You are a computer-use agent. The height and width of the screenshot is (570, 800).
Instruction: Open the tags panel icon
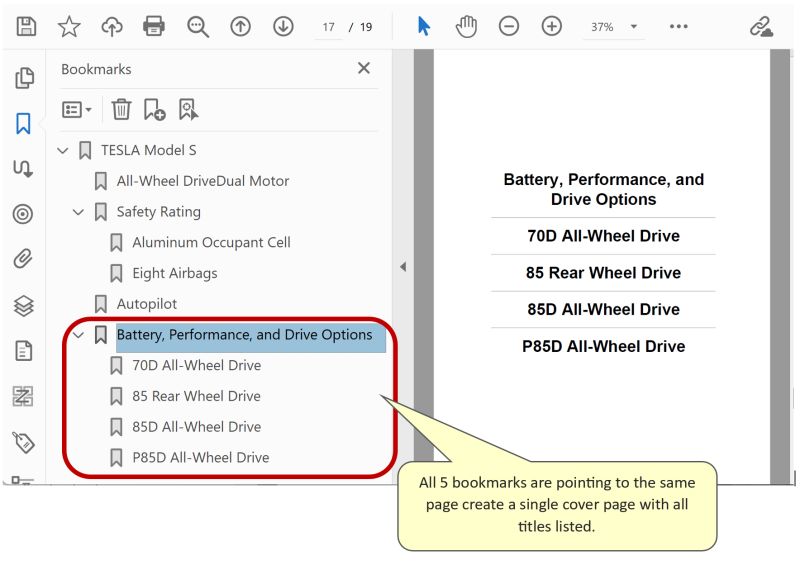[x=23, y=442]
